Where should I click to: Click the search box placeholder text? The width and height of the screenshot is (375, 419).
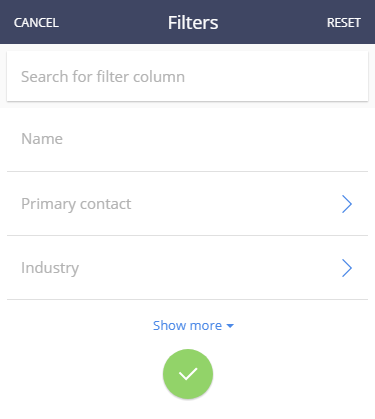[103, 77]
